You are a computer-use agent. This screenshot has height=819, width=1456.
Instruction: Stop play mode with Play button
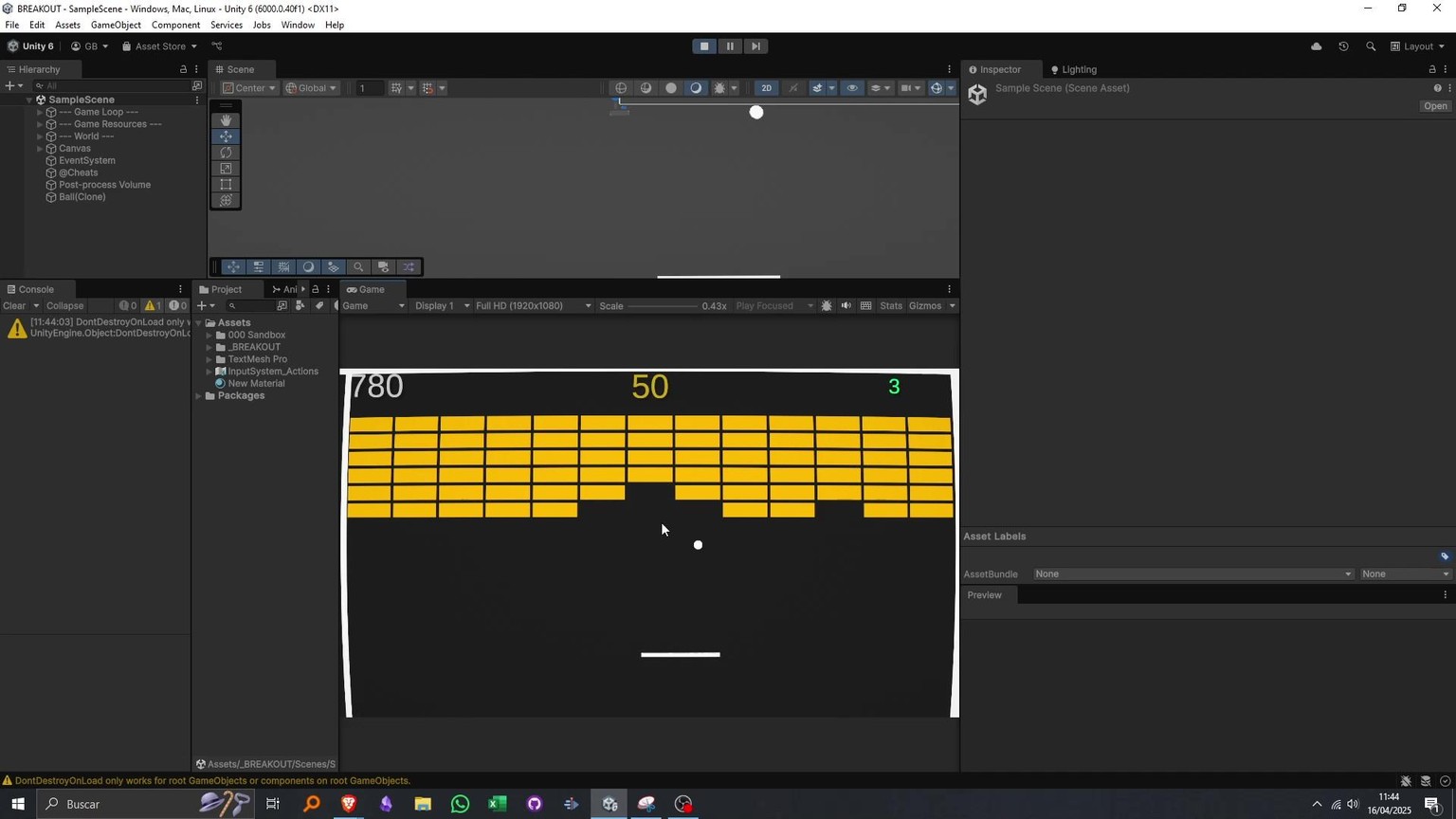coord(704,46)
